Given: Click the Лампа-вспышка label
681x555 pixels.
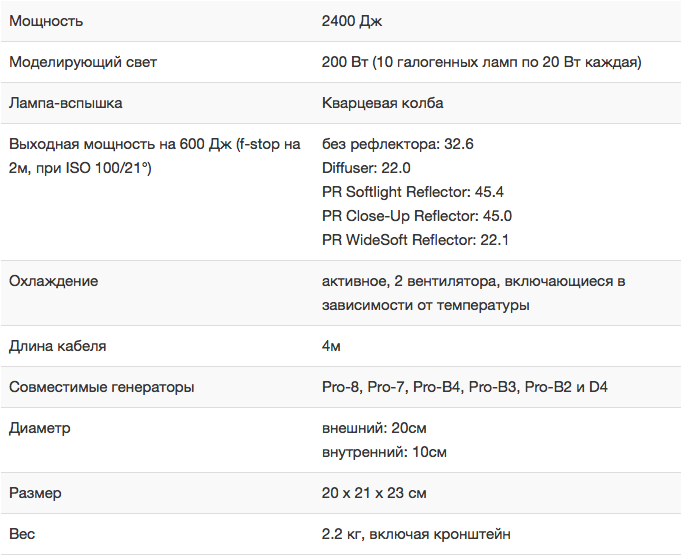Looking at the screenshot, I should [x=66, y=103].
